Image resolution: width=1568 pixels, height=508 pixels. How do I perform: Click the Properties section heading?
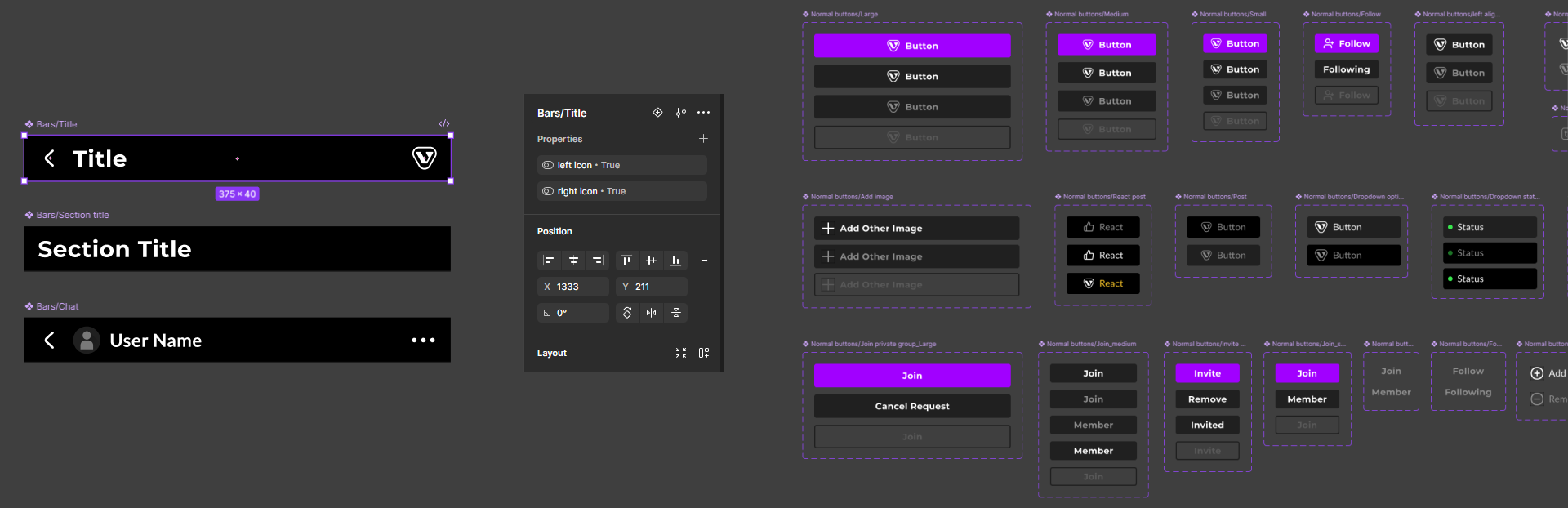(x=559, y=139)
